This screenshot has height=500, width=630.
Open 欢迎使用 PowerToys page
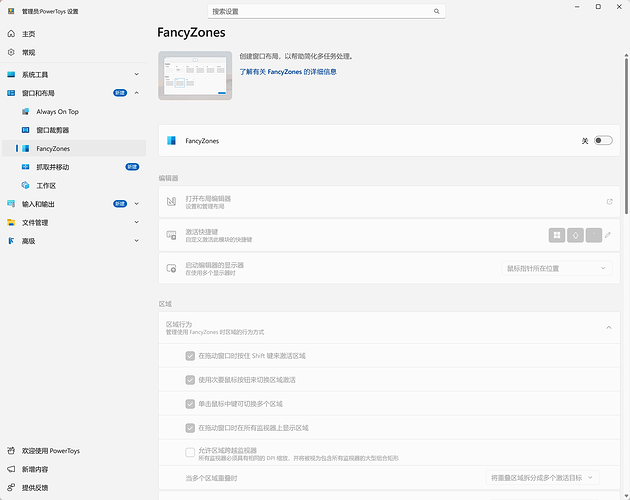click(74, 451)
